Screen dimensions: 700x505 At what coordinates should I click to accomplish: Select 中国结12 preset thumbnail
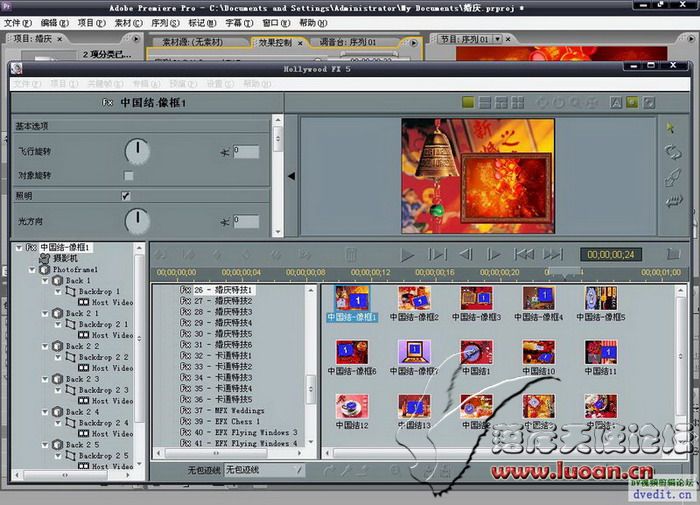click(352, 406)
